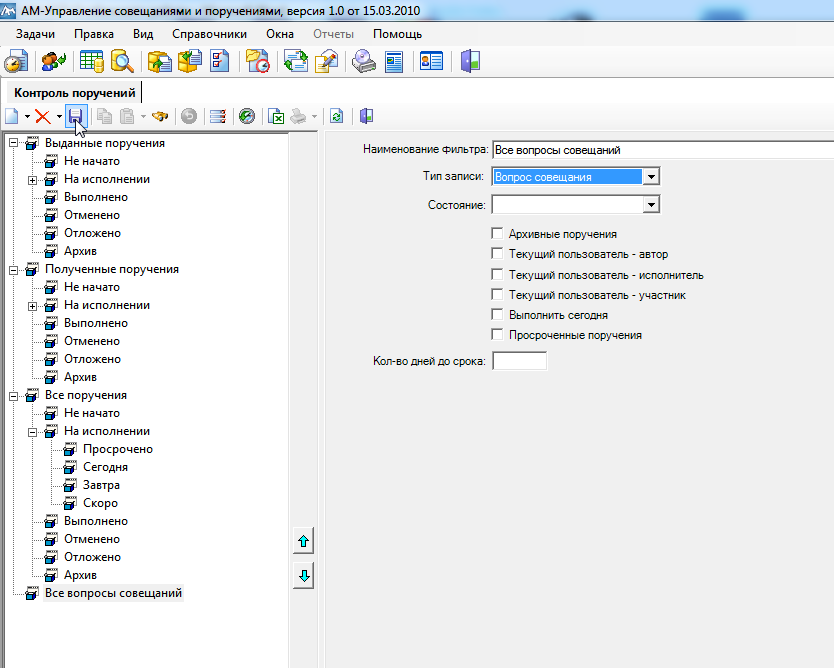Select Отложено under Полученные поручения

pyautogui.click(x=92, y=360)
